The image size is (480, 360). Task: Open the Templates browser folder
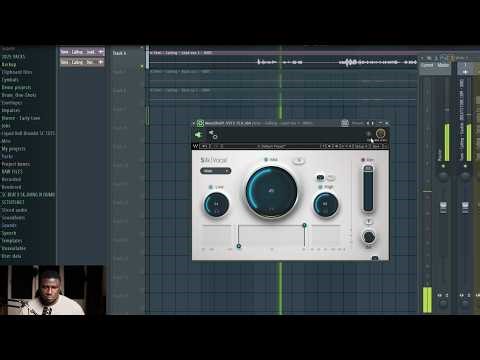point(12,241)
